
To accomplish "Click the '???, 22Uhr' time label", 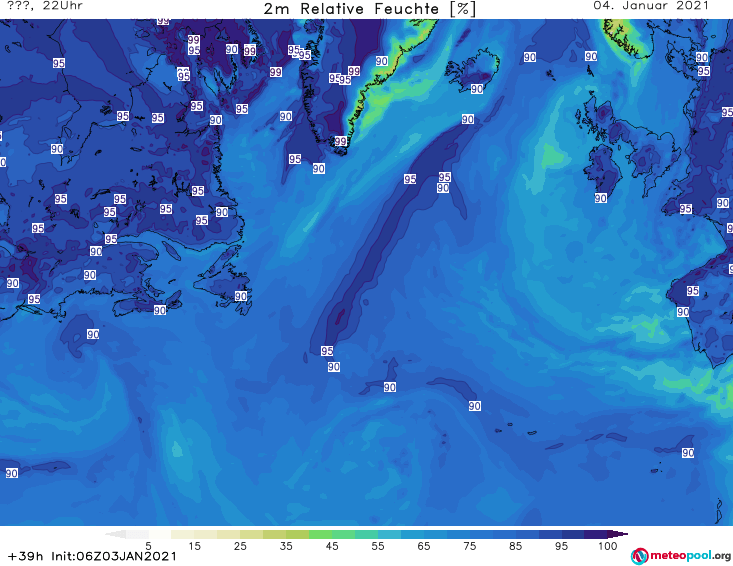I will click(x=45, y=6).
